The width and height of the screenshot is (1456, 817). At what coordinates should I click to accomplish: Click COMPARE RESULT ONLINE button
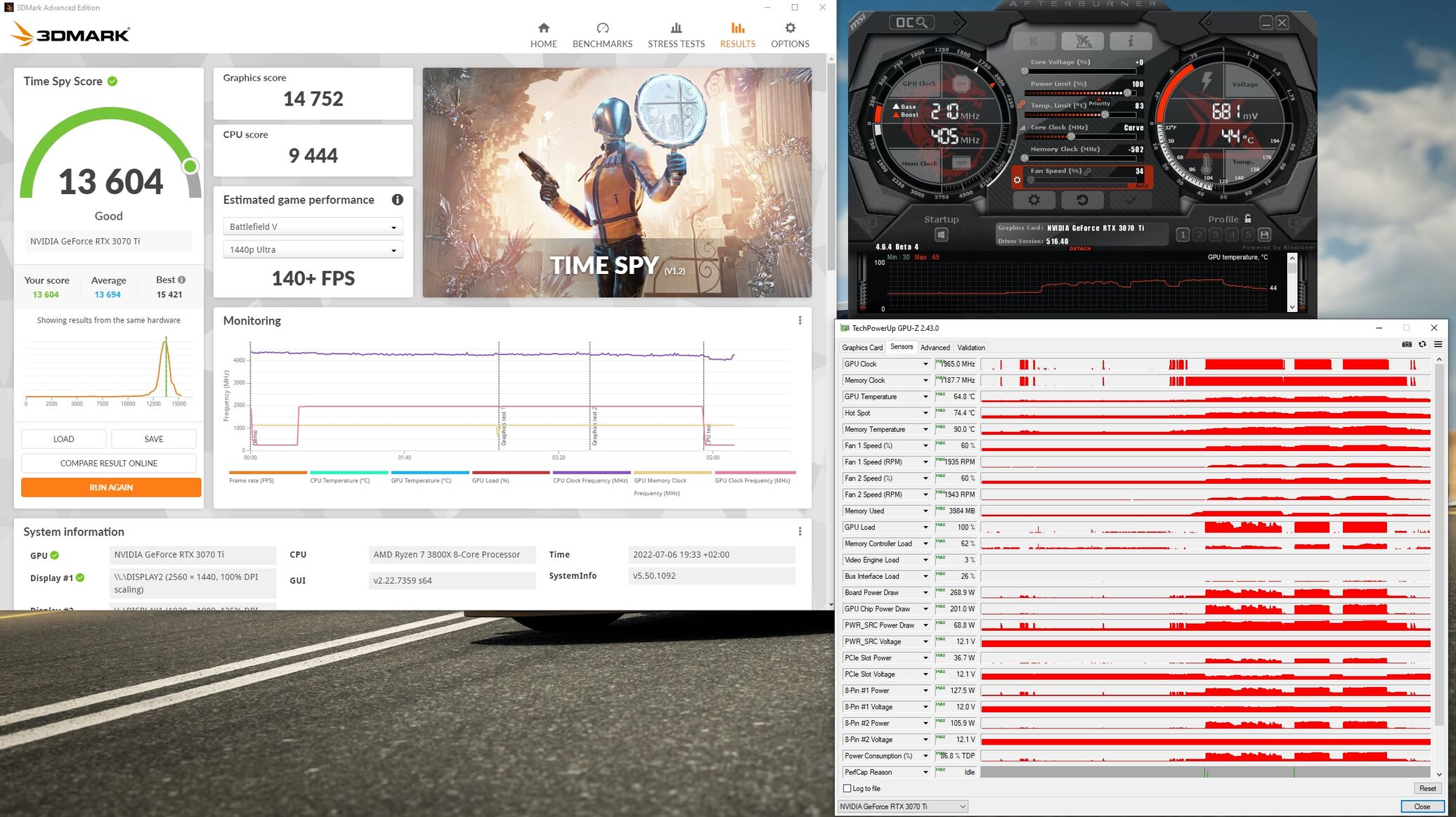pyautogui.click(x=109, y=464)
